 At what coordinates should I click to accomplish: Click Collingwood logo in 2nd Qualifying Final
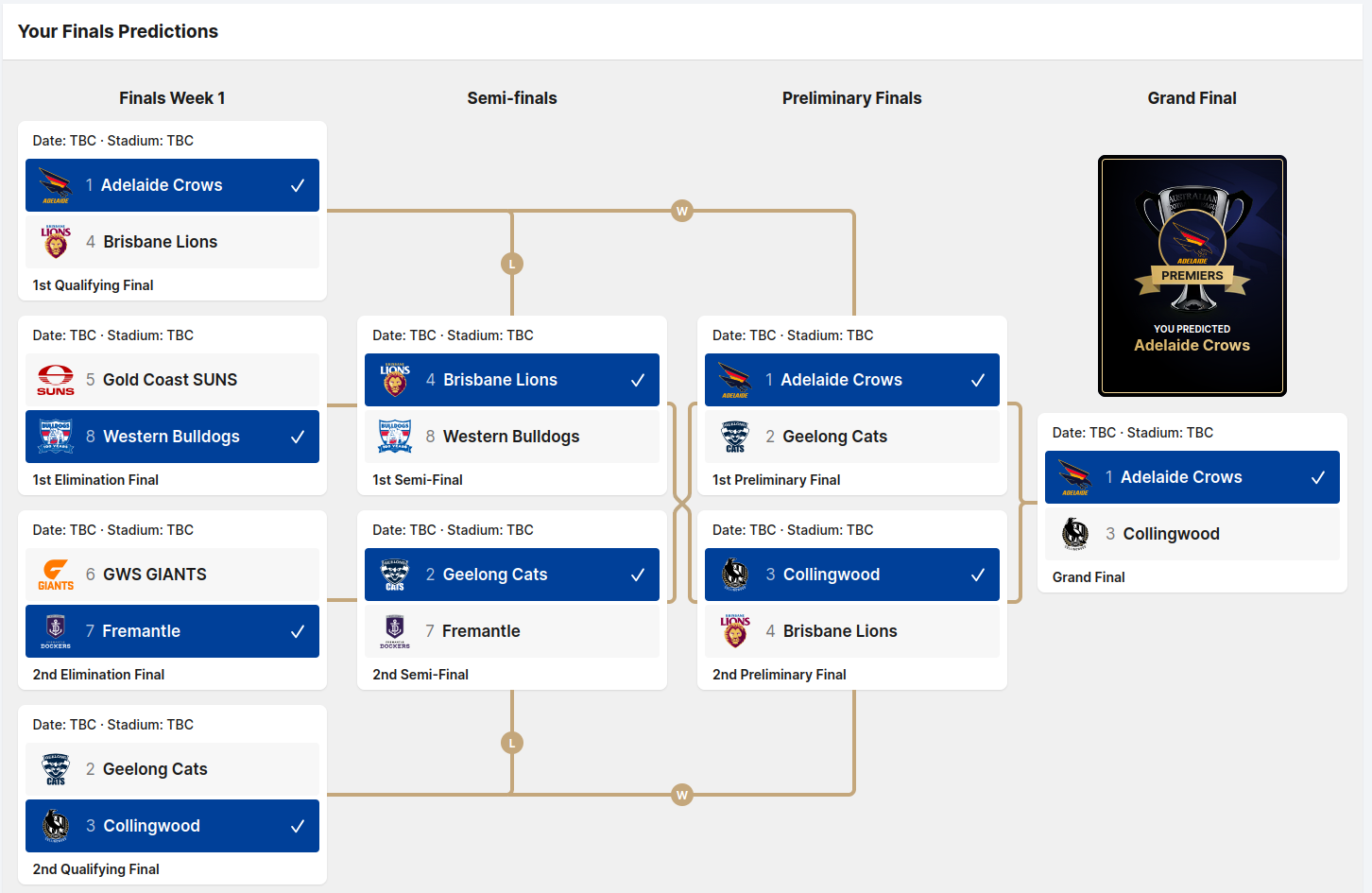[x=56, y=826]
